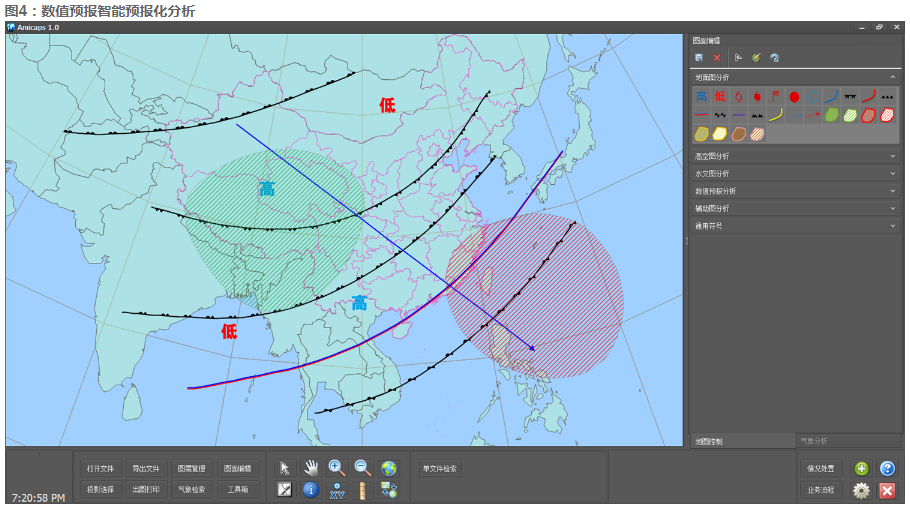This screenshot has width=910, height=511.
Task: Select the solid red circle symbol
Action: (795, 96)
